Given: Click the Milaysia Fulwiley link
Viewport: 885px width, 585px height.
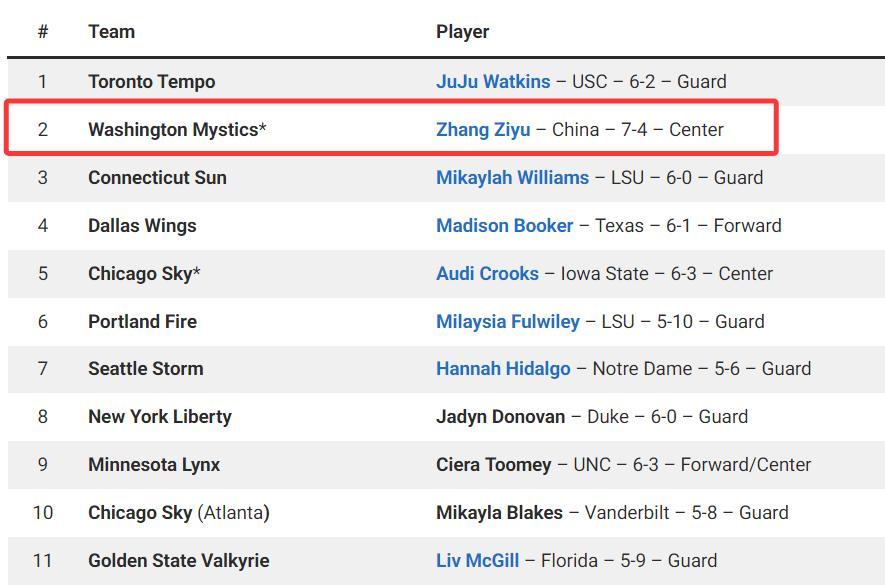Looking at the screenshot, I should pyautogui.click(x=507, y=322).
